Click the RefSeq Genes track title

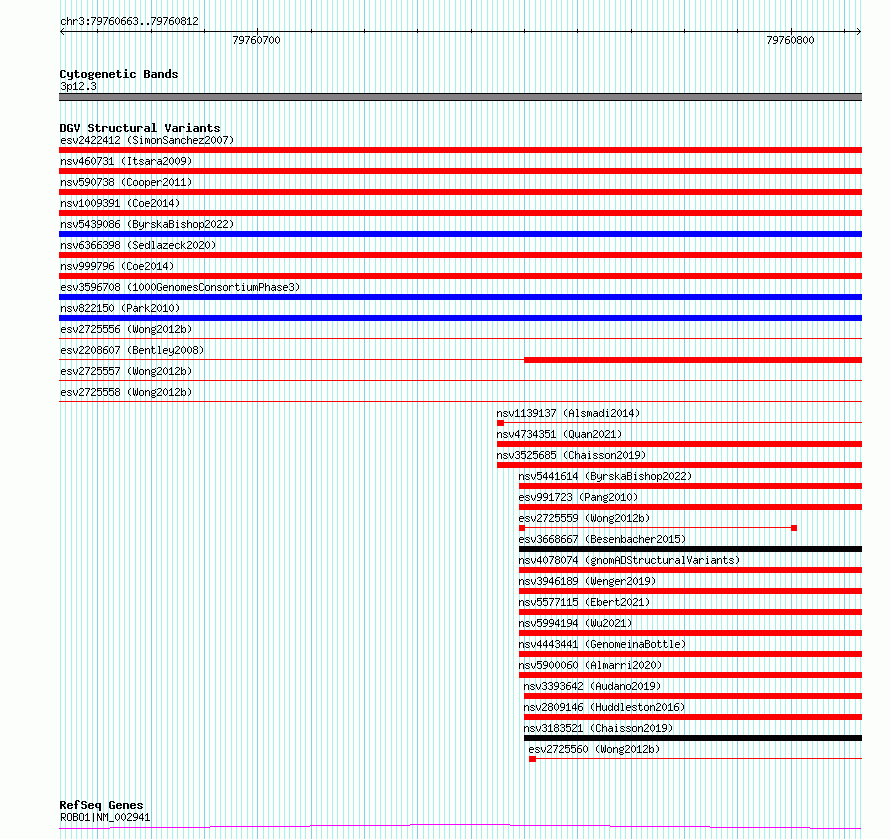pos(101,805)
